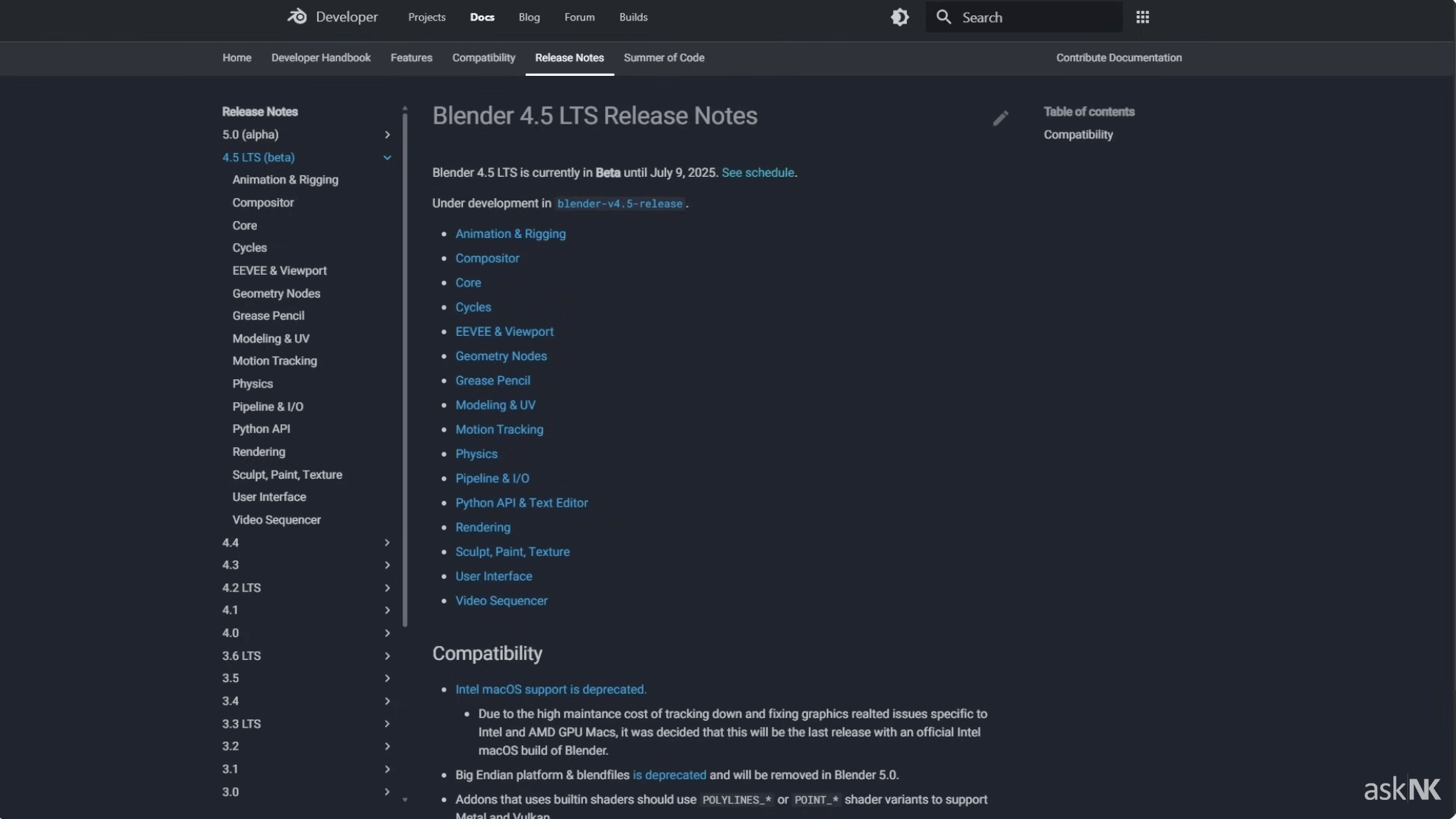Jump to Compatibility in table of contents
The image size is (1456, 819).
click(x=1078, y=135)
